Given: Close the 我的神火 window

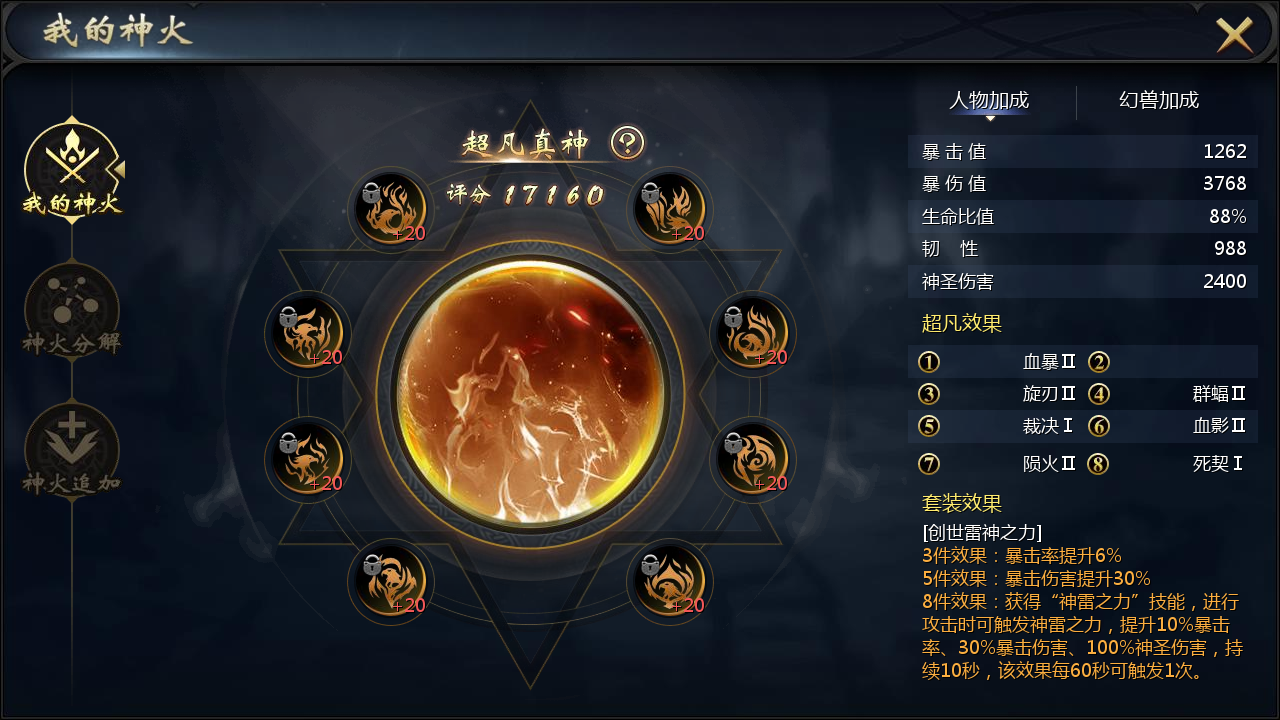Looking at the screenshot, I should [x=1235, y=35].
